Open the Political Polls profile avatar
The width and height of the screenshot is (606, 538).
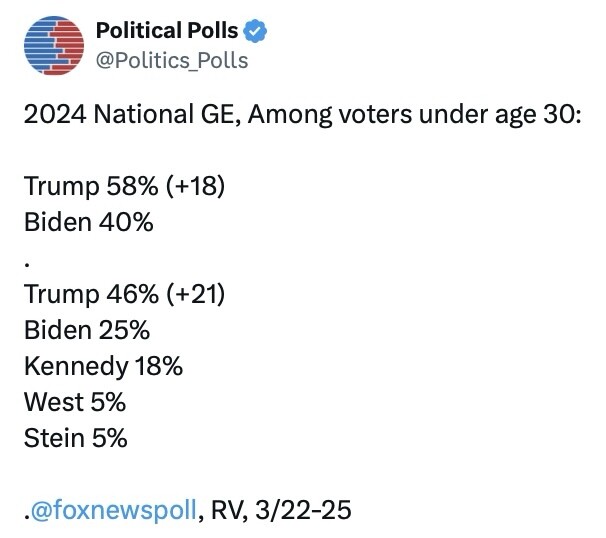pyautogui.click(x=54, y=45)
